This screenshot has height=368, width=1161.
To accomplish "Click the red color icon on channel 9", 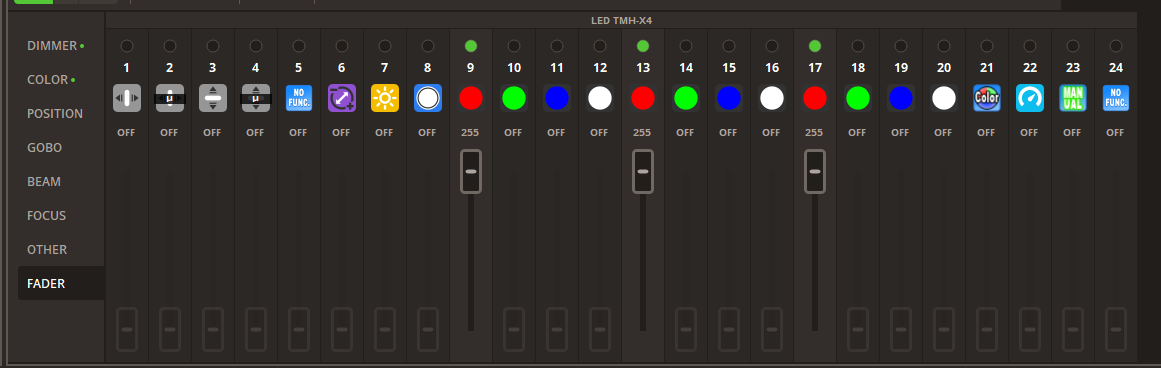I will [x=470, y=98].
